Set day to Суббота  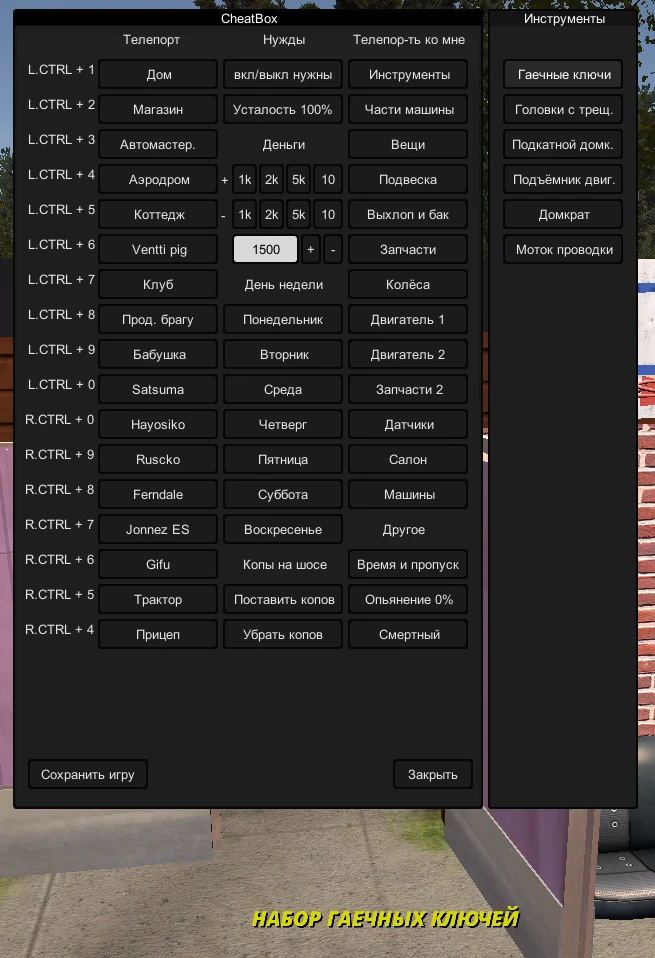tap(283, 494)
